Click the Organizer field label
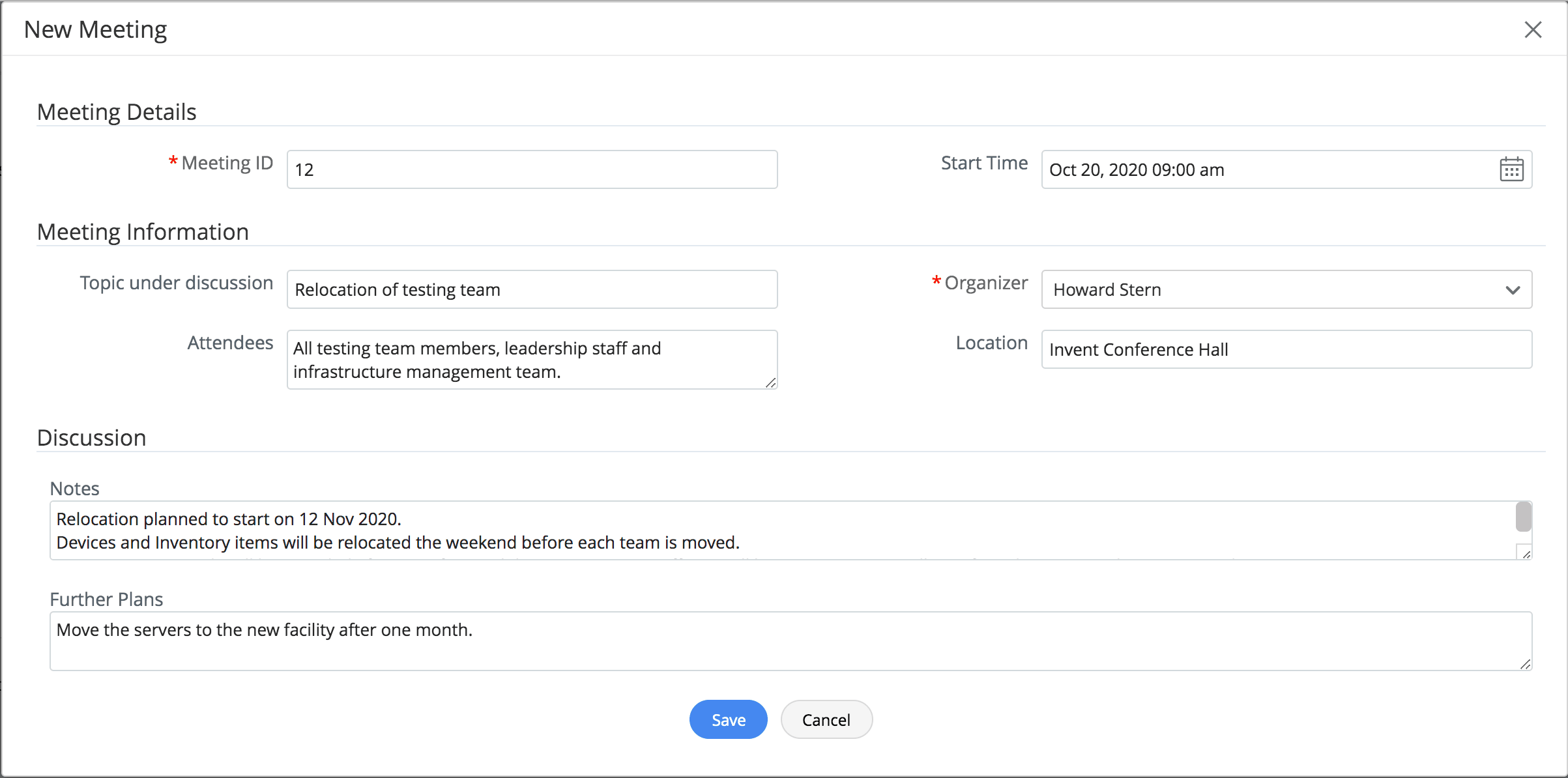 [x=985, y=283]
